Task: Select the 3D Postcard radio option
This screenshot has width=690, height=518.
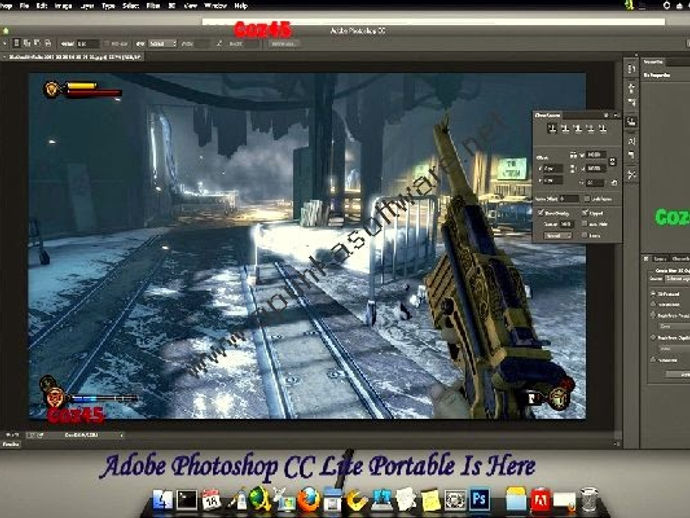Action: point(653,294)
